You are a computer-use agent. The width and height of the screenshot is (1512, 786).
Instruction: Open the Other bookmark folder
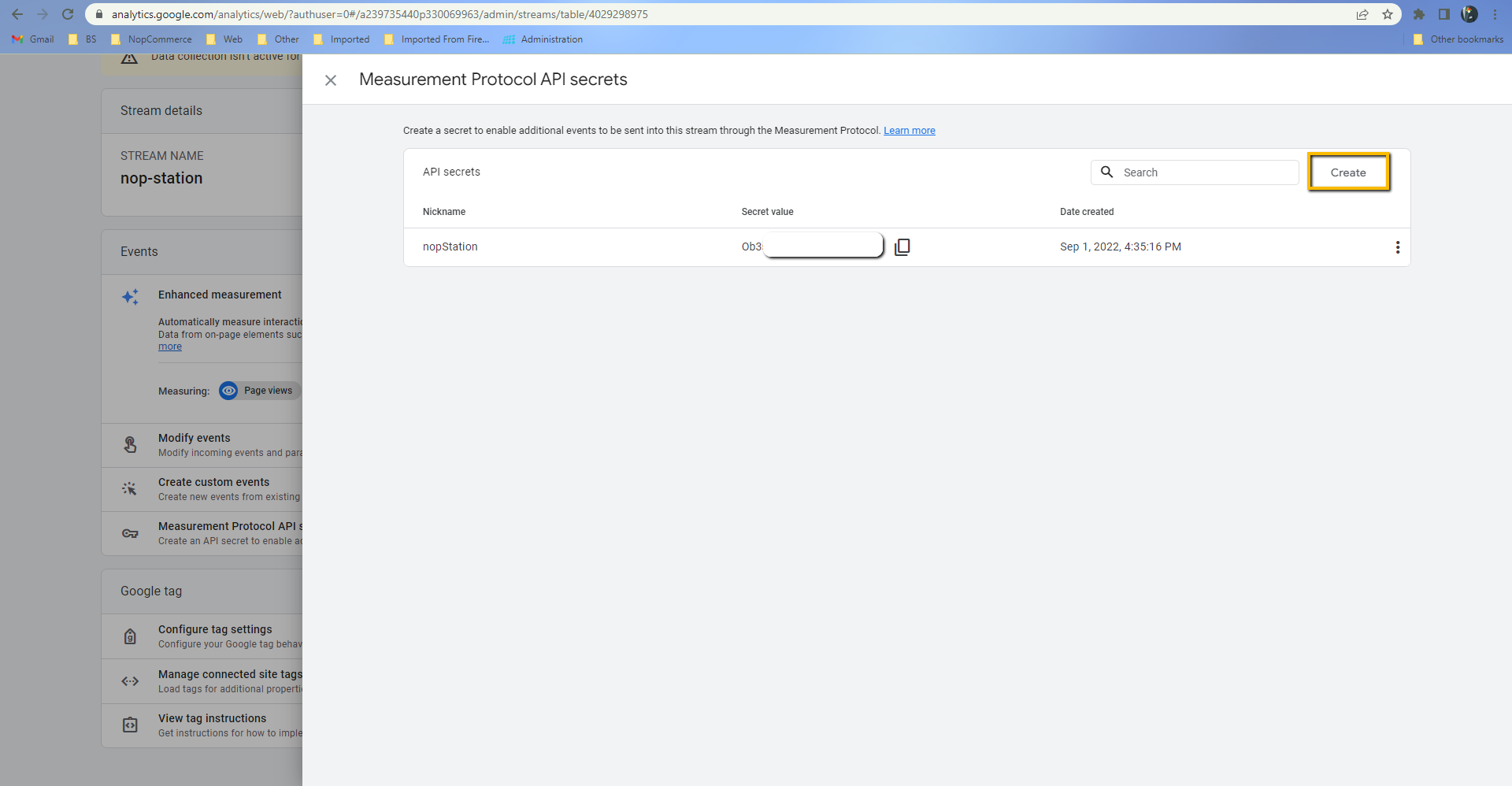pyautogui.click(x=278, y=39)
